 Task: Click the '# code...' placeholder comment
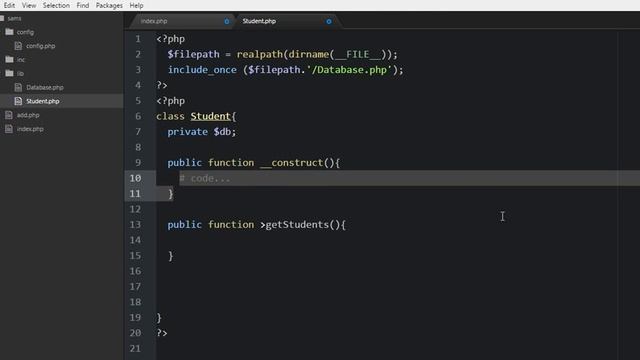[x=205, y=178]
